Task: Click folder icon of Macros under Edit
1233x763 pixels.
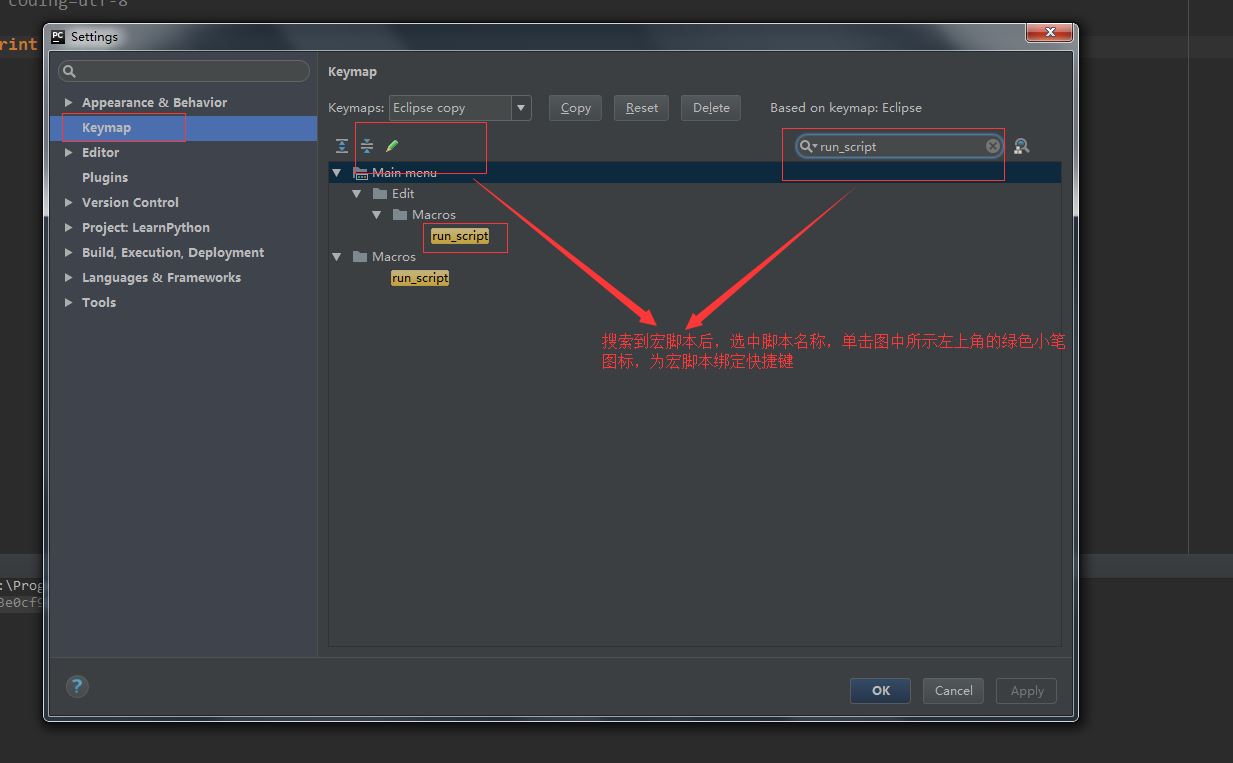Action: click(x=400, y=215)
